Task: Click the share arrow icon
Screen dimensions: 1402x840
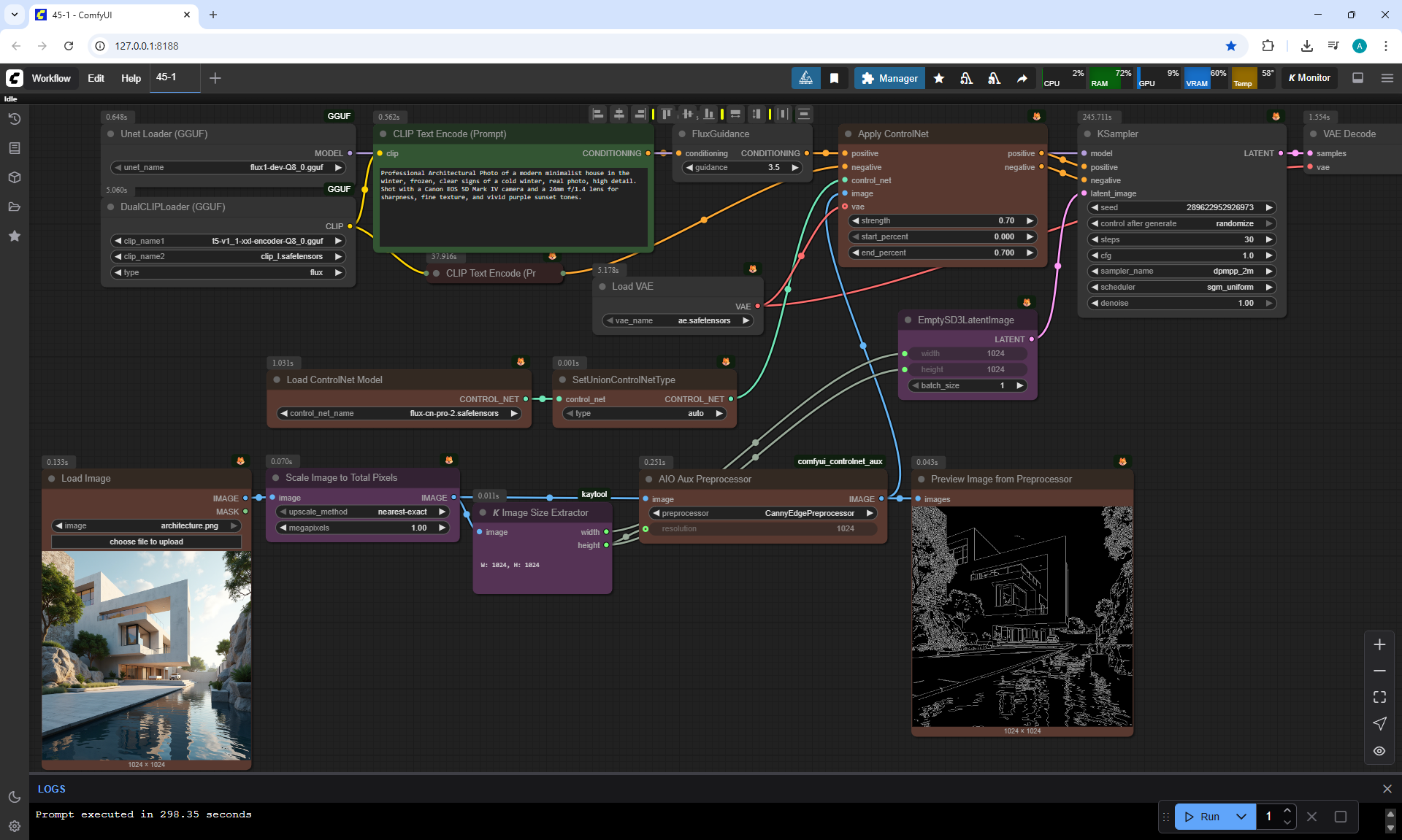Action: tap(1022, 78)
